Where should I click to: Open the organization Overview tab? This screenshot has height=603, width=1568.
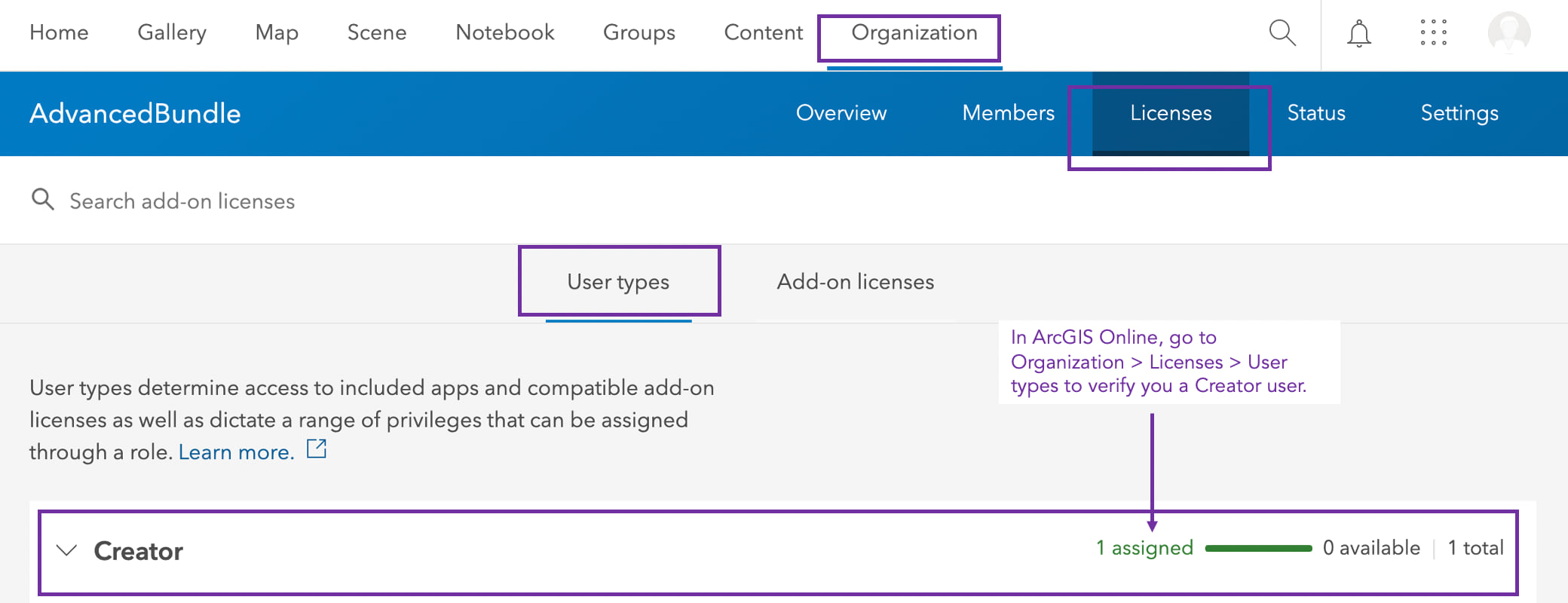[841, 113]
